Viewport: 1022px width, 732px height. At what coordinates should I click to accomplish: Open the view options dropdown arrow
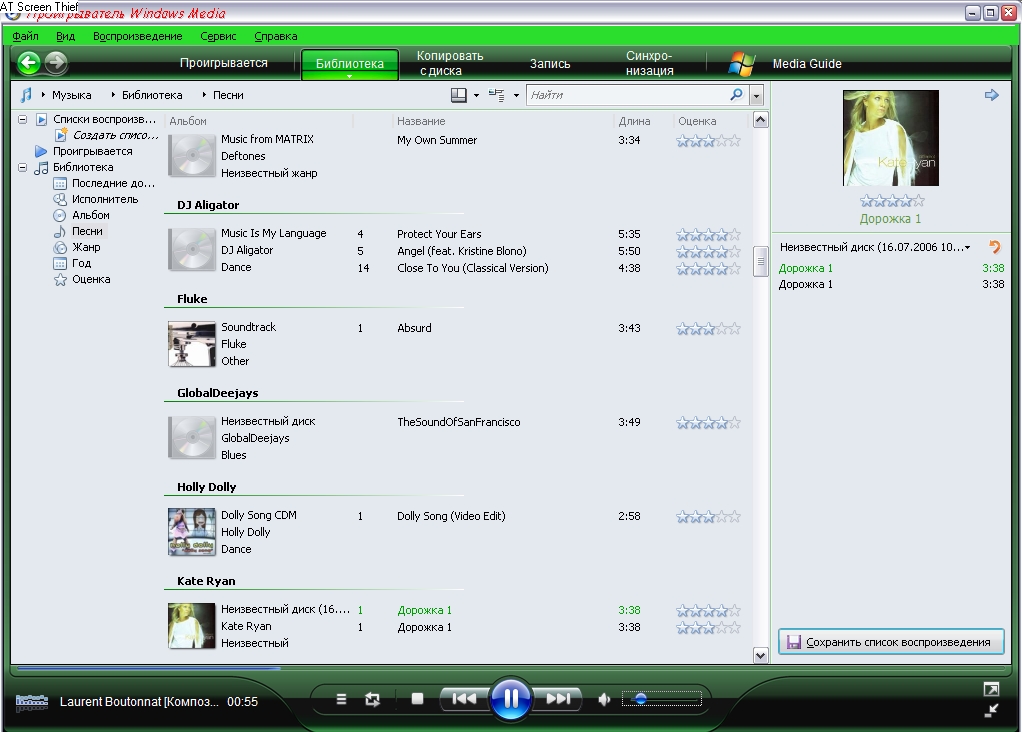pos(516,96)
